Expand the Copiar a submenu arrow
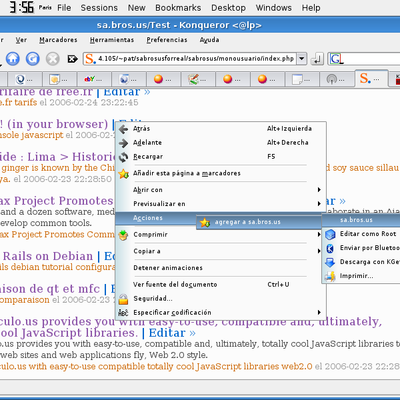Viewport: 400px width, 400px height. pos(319,251)
